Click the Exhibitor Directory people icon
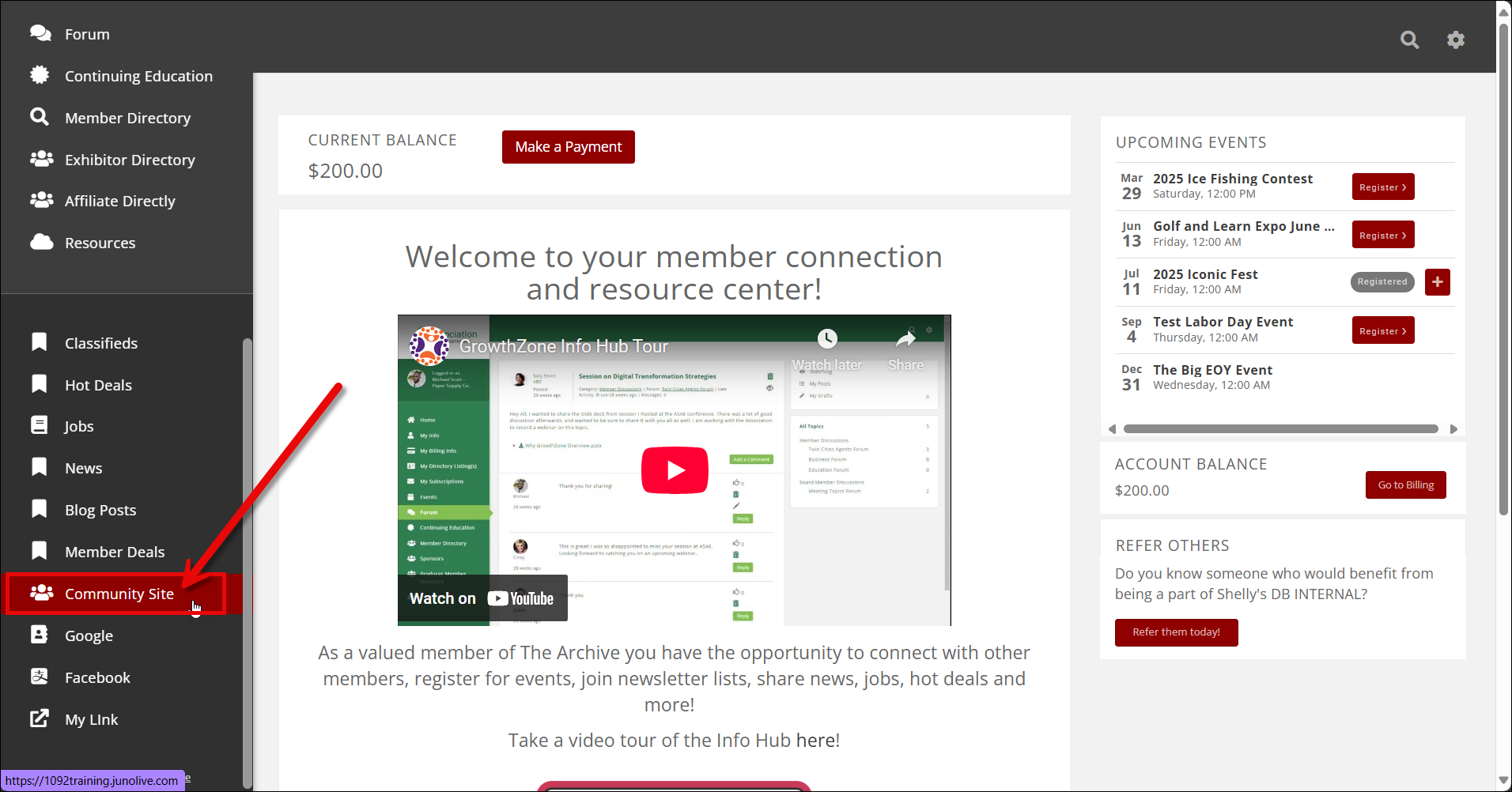 pyautogui.click(x=40, y=158)
